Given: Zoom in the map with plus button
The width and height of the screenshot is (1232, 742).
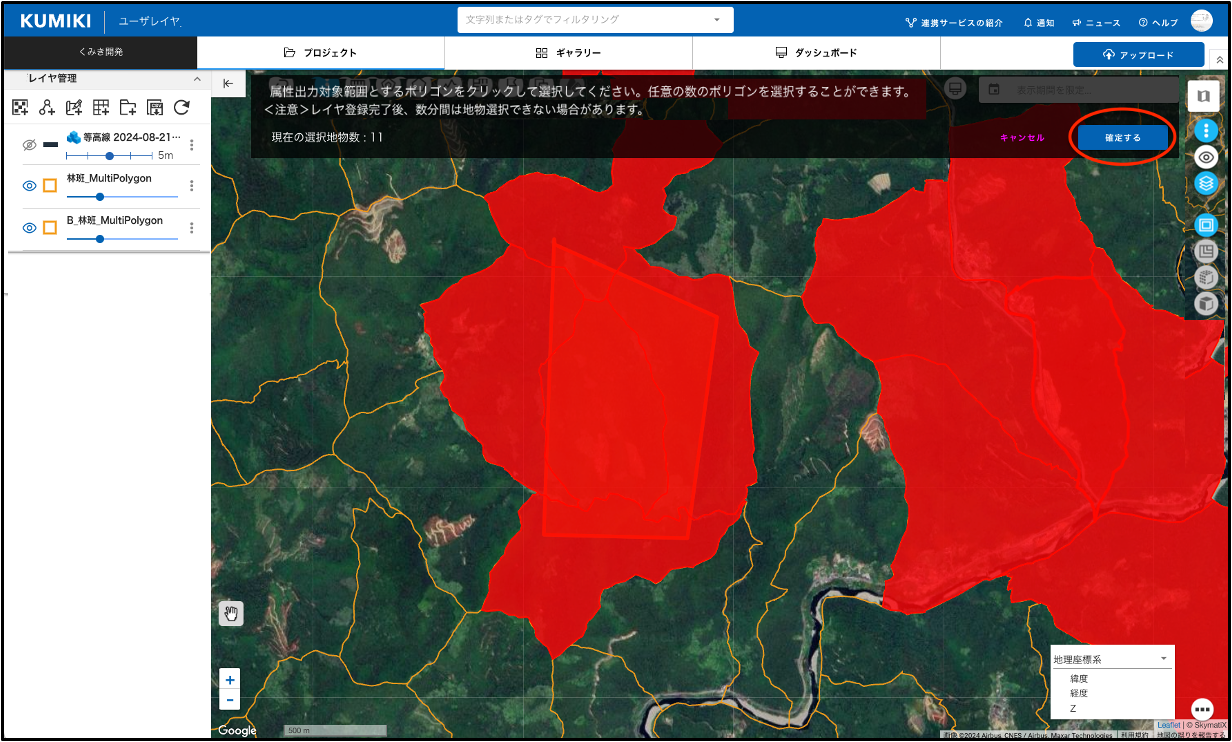Looking at the screenshot, I should [x=230, y=680].
